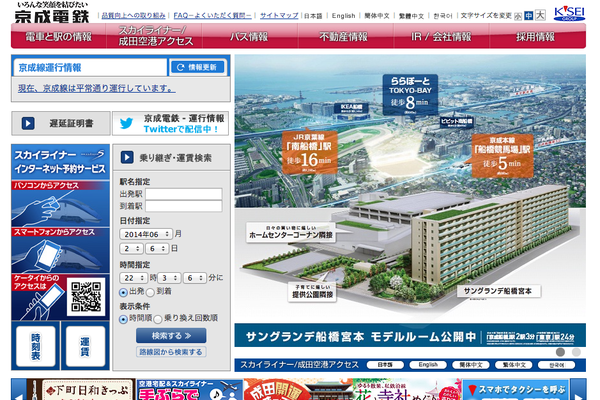Image resolution: width=600 pixels, height=400 pixels.
Task: Open the hour dropdown showing 22
Action: 133,278
